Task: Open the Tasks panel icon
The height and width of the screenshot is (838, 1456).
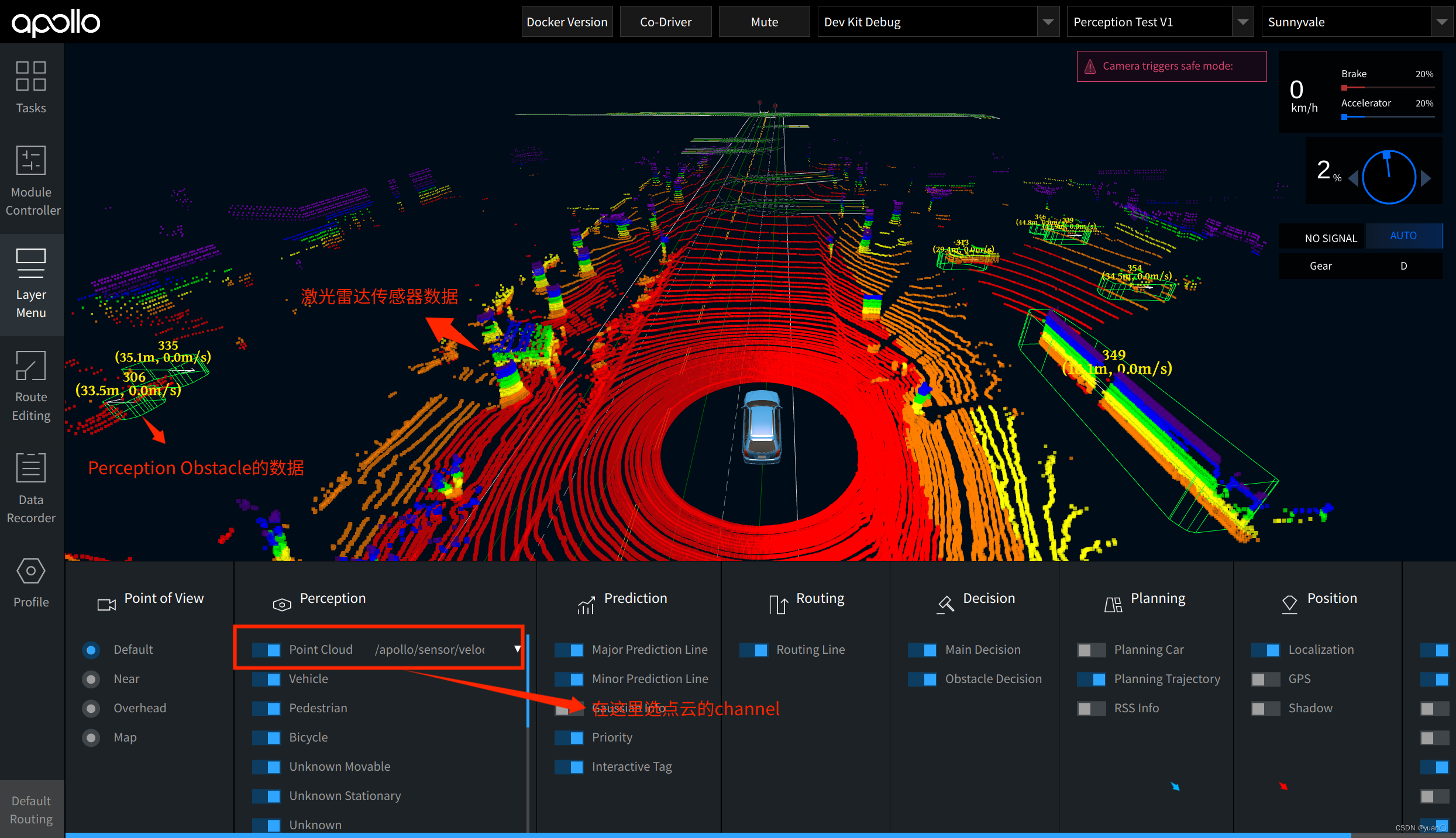Action: [x=31, y=77]
